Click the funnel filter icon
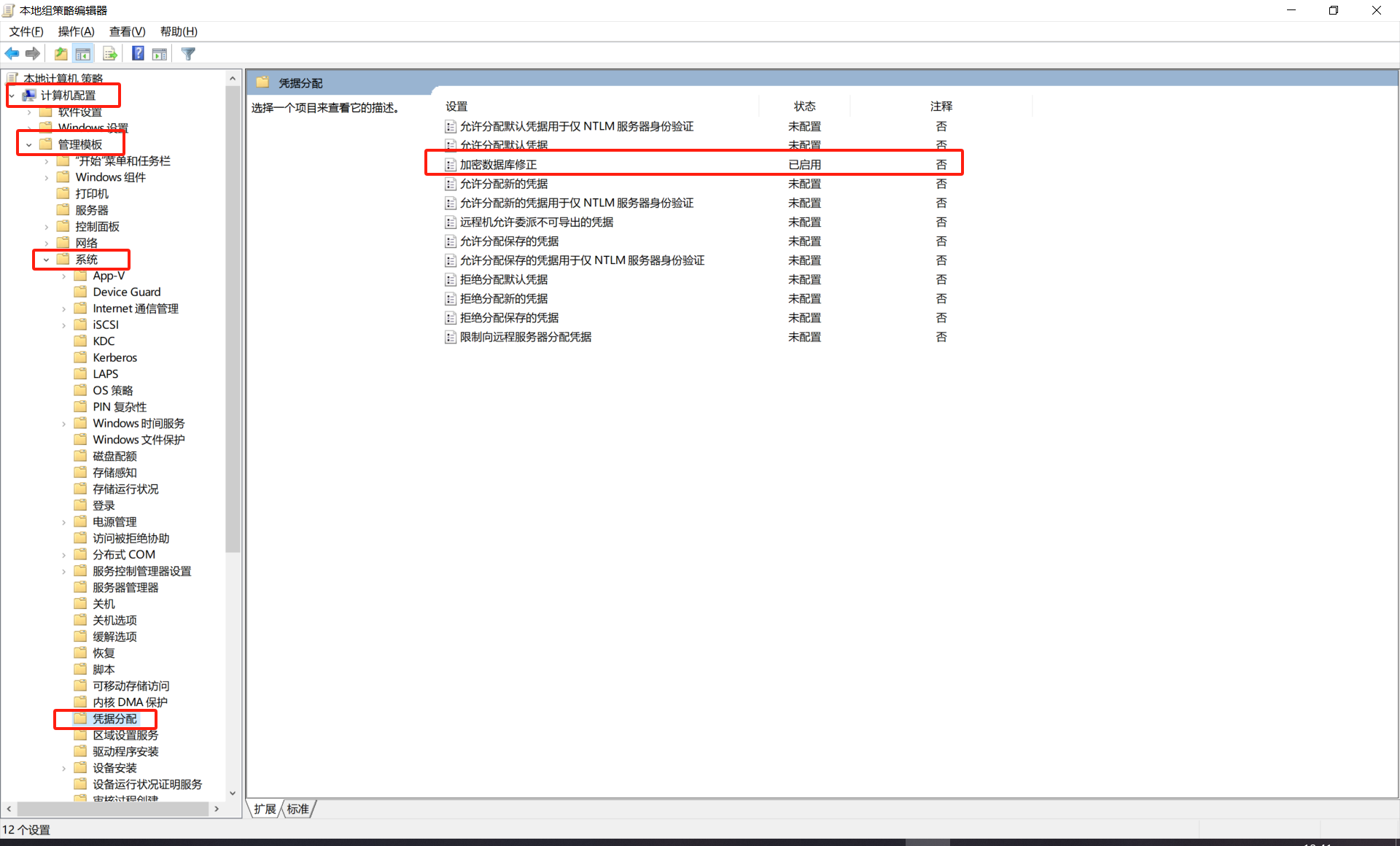The height and width of the screenshot is (846, 1400). pyautogui.click(x=188, y=54)
